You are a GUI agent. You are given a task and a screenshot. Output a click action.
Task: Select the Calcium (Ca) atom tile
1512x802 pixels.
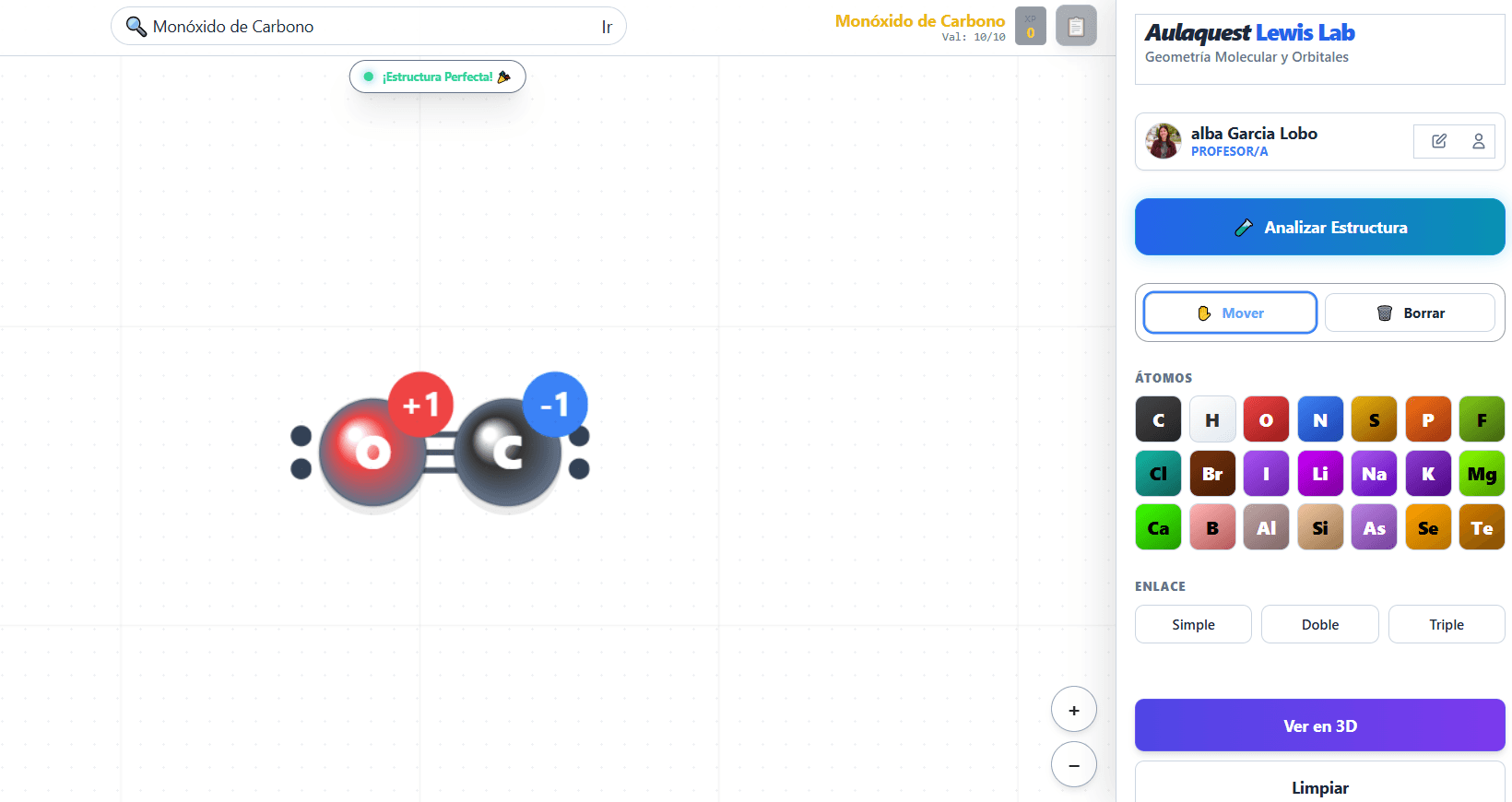coord(1159,527)
